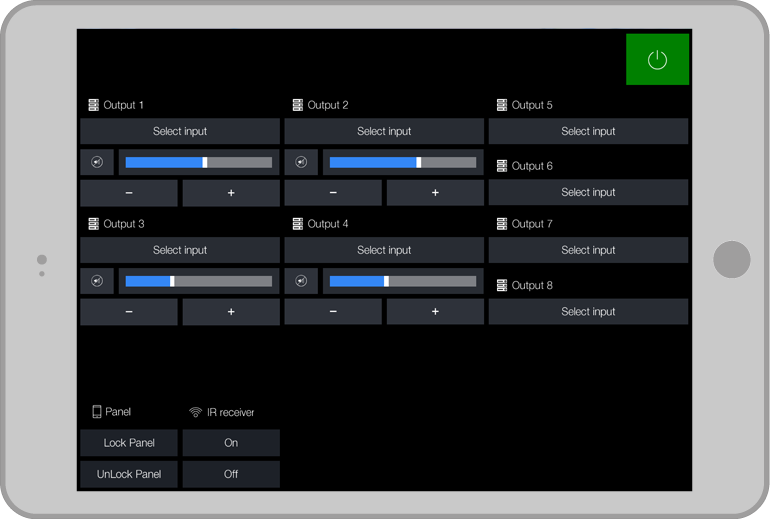Click the Output 1 volume slider

198,162
